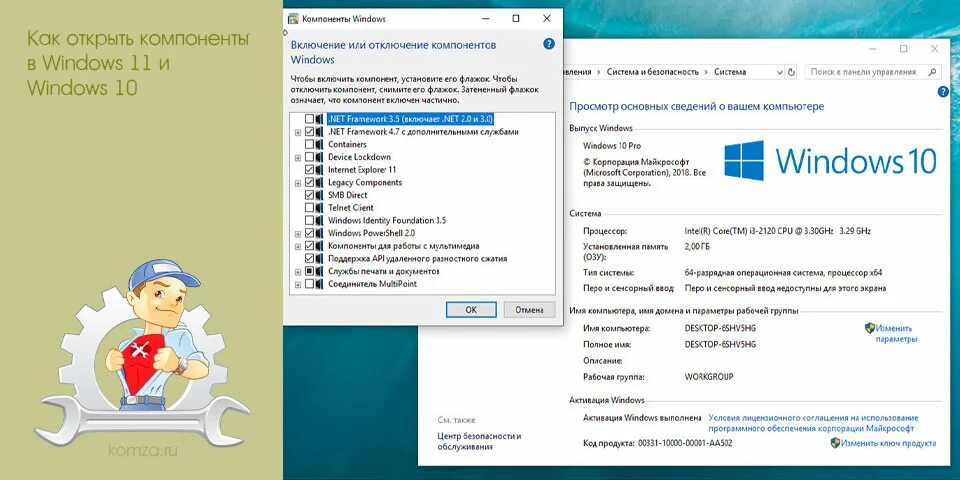Open help in Компоненты Windows dialog
The image size is (960, 480).
pyautogui.click(x=549, y=44)
